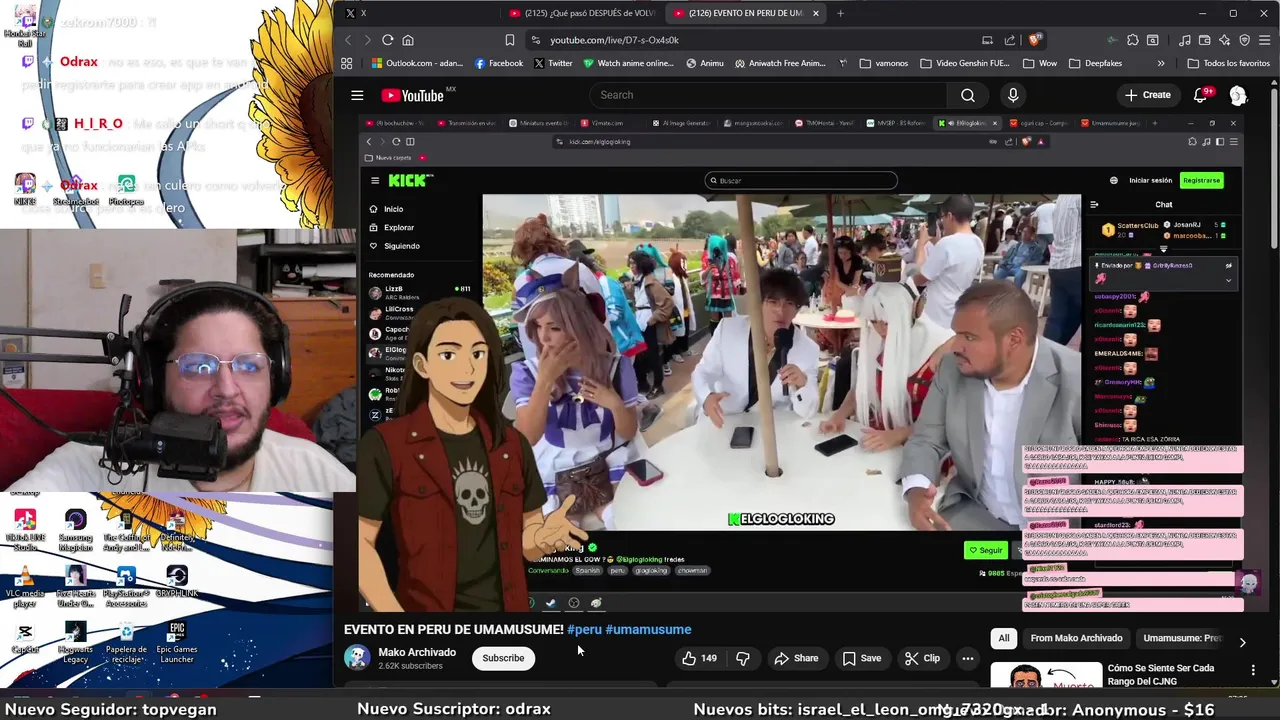Screen dimensions: 1280x720
Task: Bookmark this page with the bookmark icon
Action: pyautogui.click(x=510, y=40)
